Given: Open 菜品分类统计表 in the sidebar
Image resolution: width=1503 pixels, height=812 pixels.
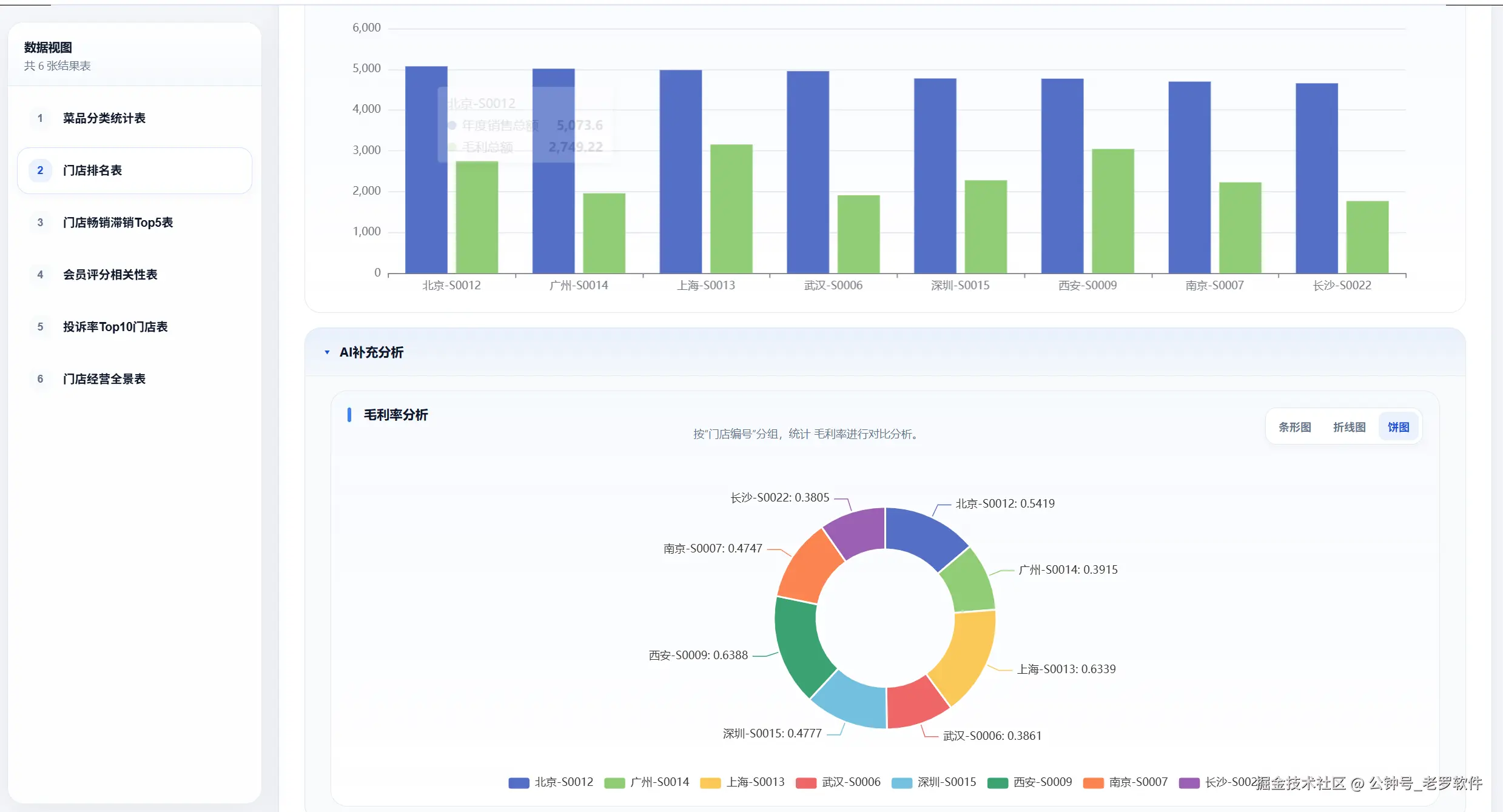Looking at the screenshot, I should (135, 118).
